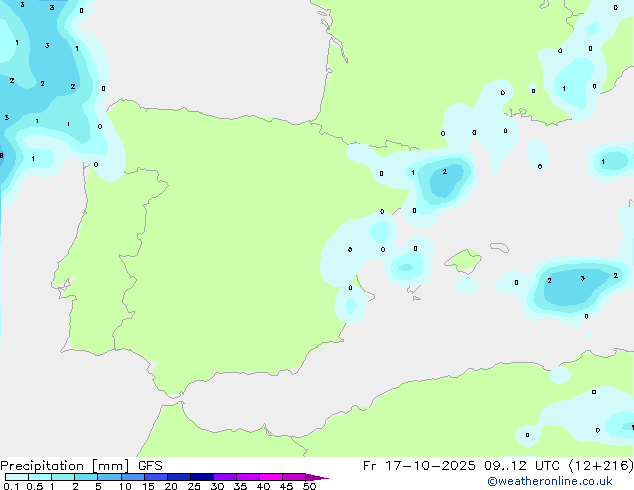Image resolution: width=634 pixels, height=490 pixels.
Task: Click the '0.1' legend scale label
Action: [11, 486]
